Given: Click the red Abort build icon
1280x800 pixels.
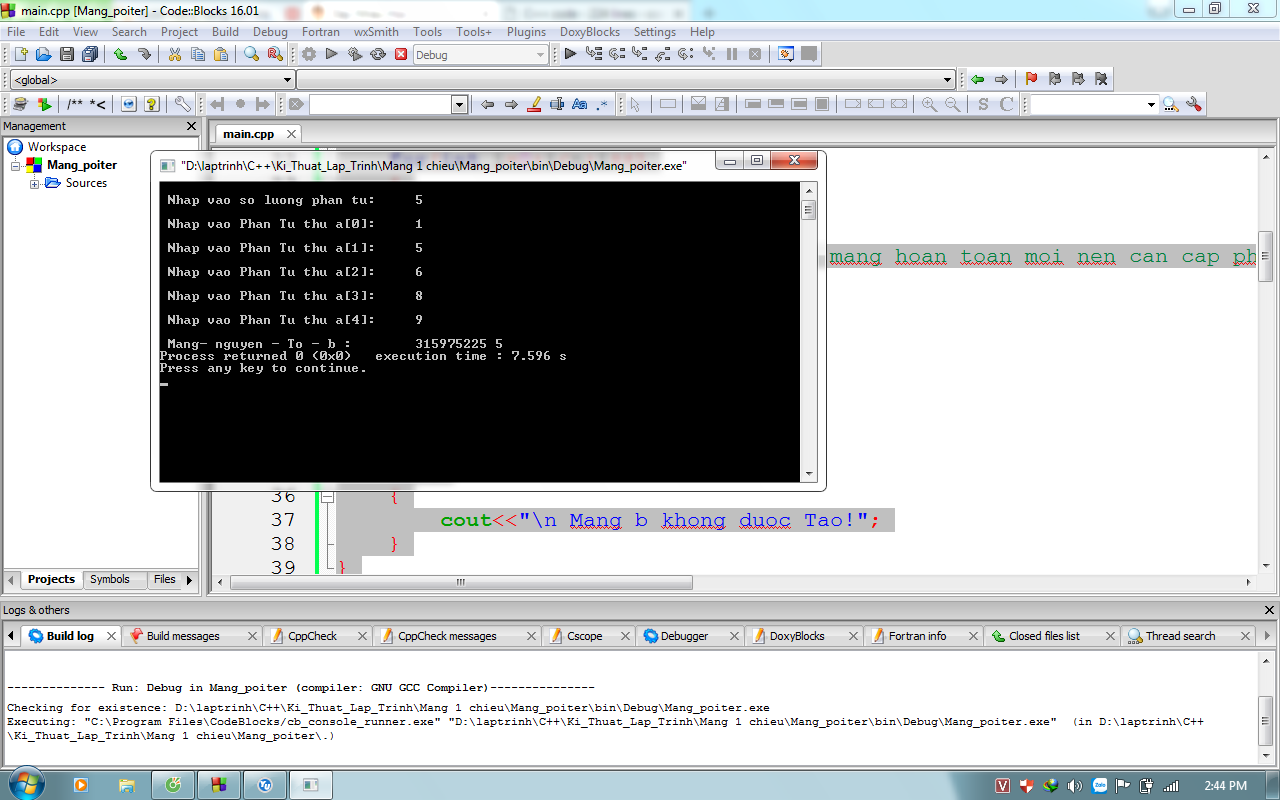Looking at the screenshot, I should pos(401,55).
